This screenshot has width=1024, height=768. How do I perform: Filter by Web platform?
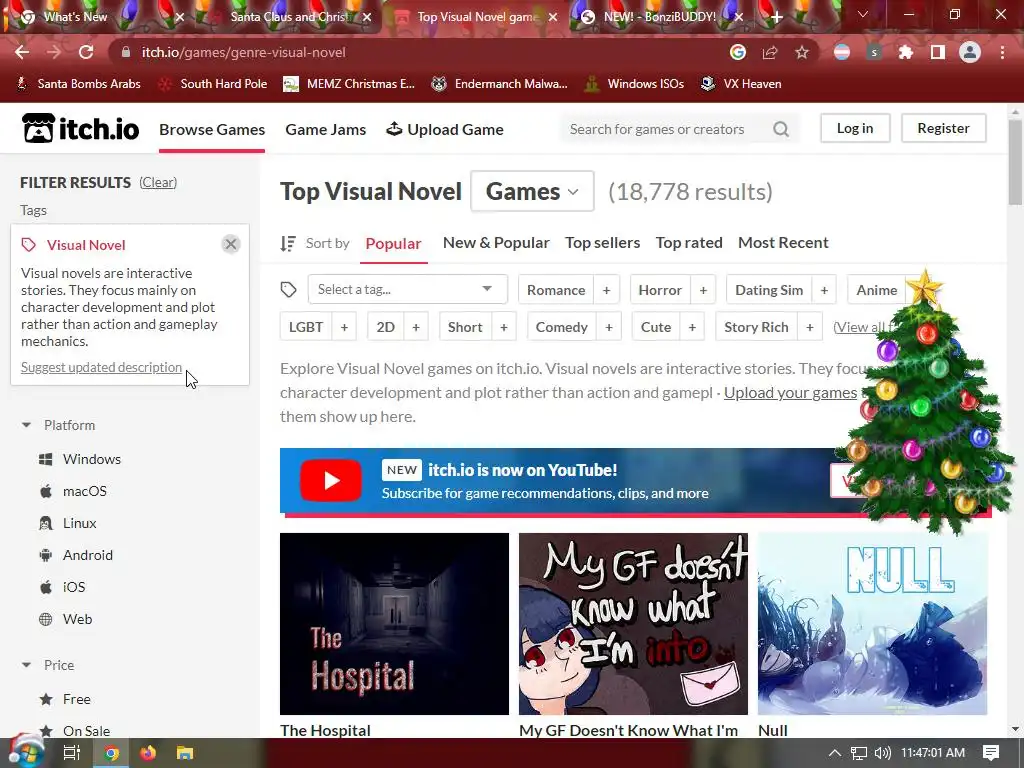[x=77, y=619]
